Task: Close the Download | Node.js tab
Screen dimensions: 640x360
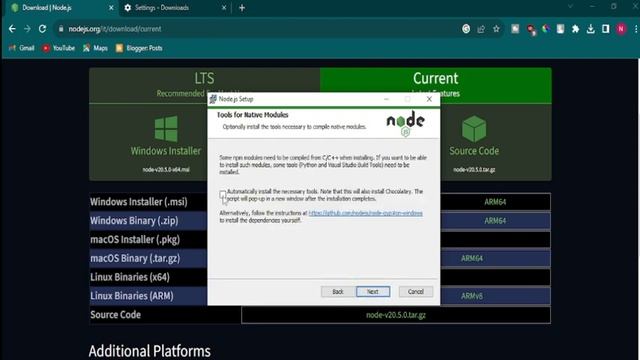Action: (111, 8)
